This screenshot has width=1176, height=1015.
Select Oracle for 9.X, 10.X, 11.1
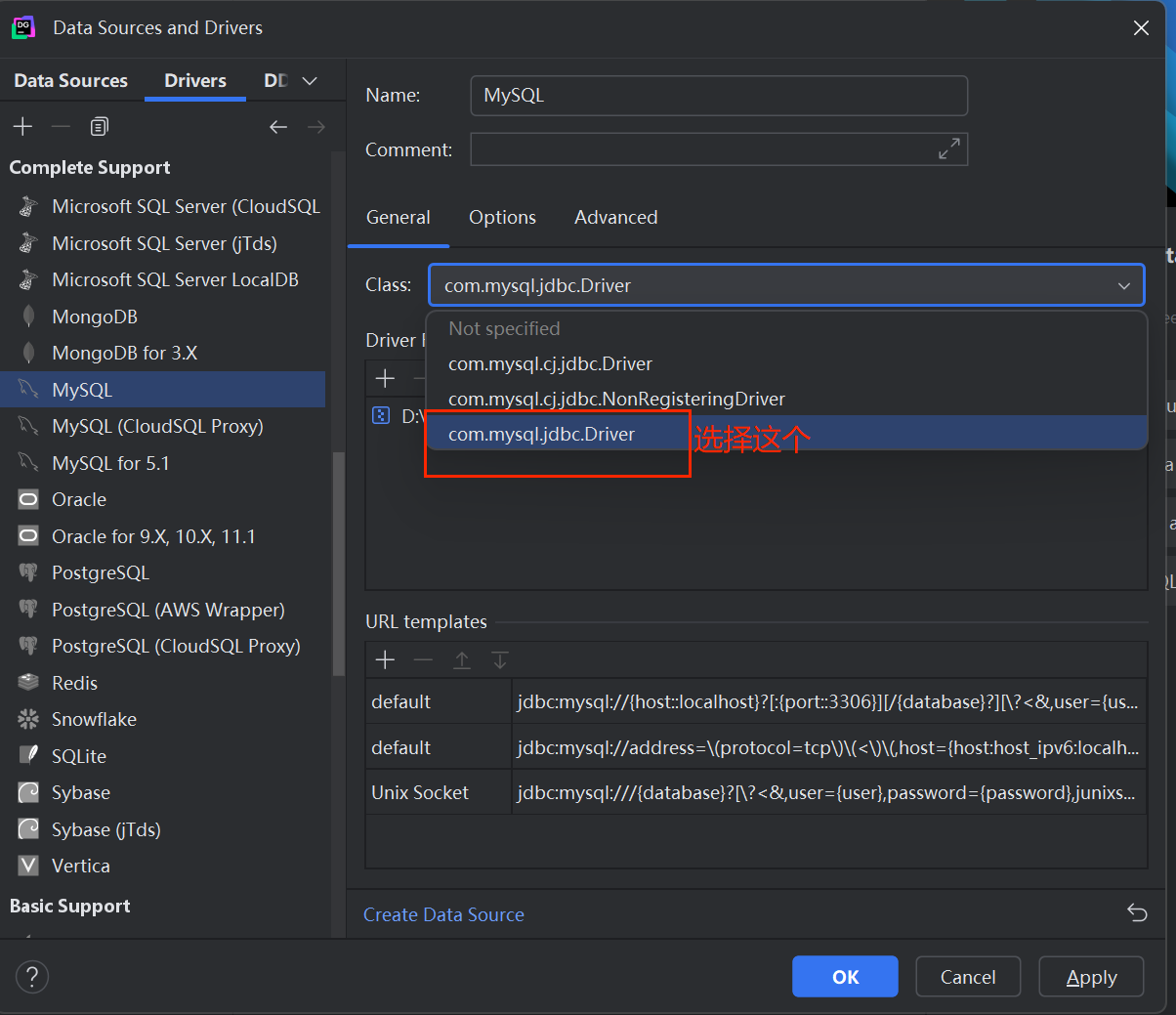point(162,536)
